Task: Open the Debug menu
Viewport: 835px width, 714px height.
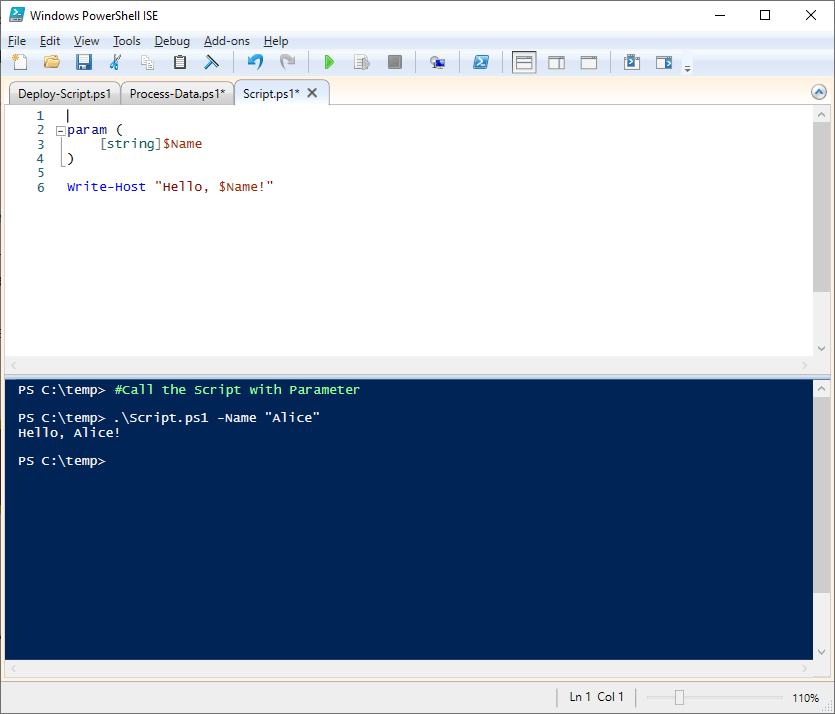Action: point(172,41)
